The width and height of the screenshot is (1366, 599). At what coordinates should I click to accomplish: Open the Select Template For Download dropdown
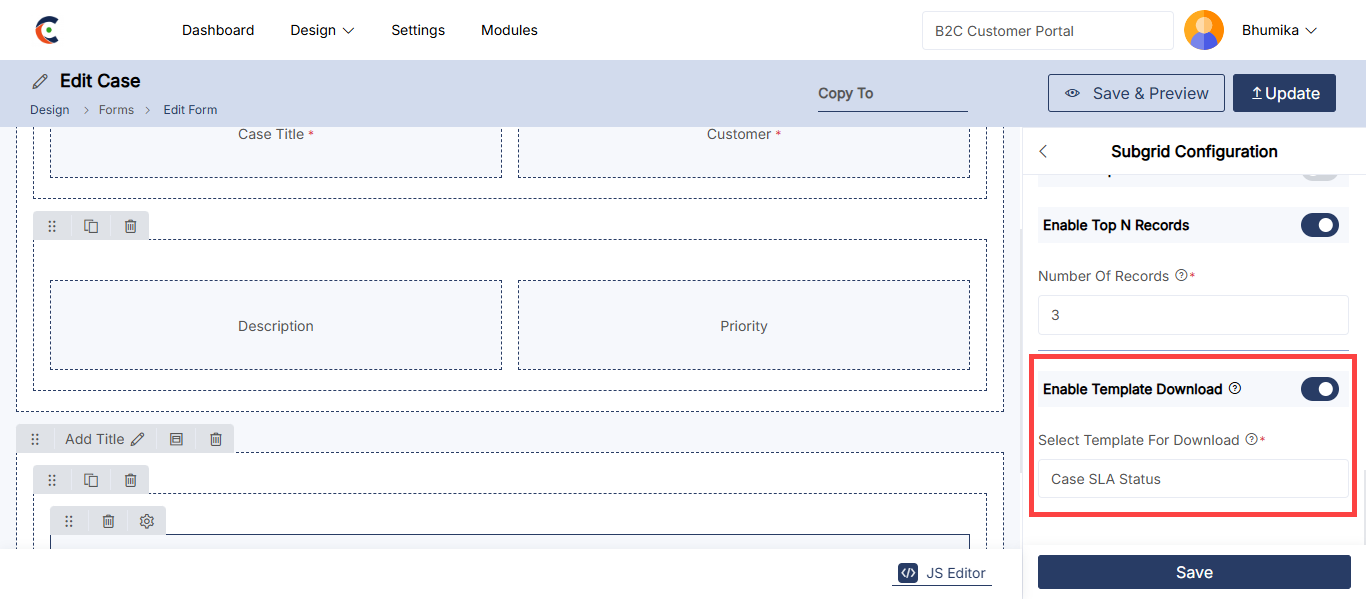1193,479
